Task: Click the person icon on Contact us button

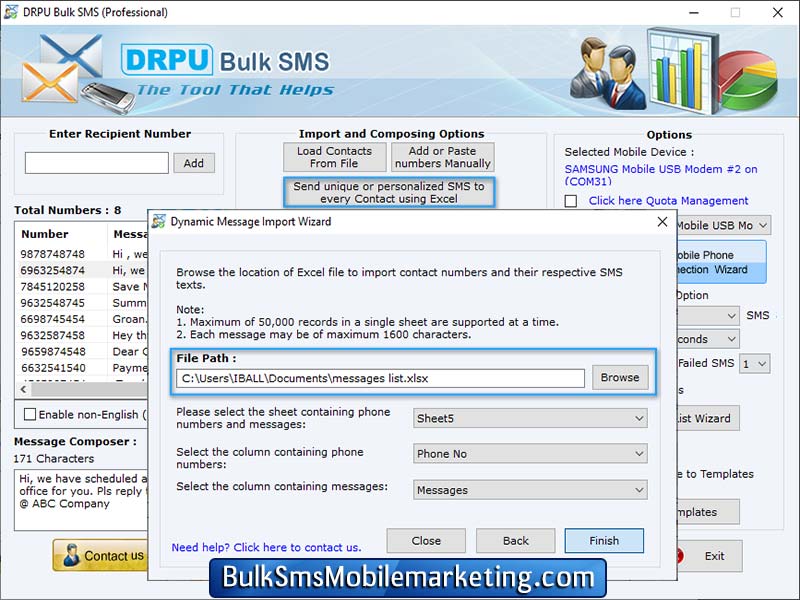Action: [x=72, y=555]
